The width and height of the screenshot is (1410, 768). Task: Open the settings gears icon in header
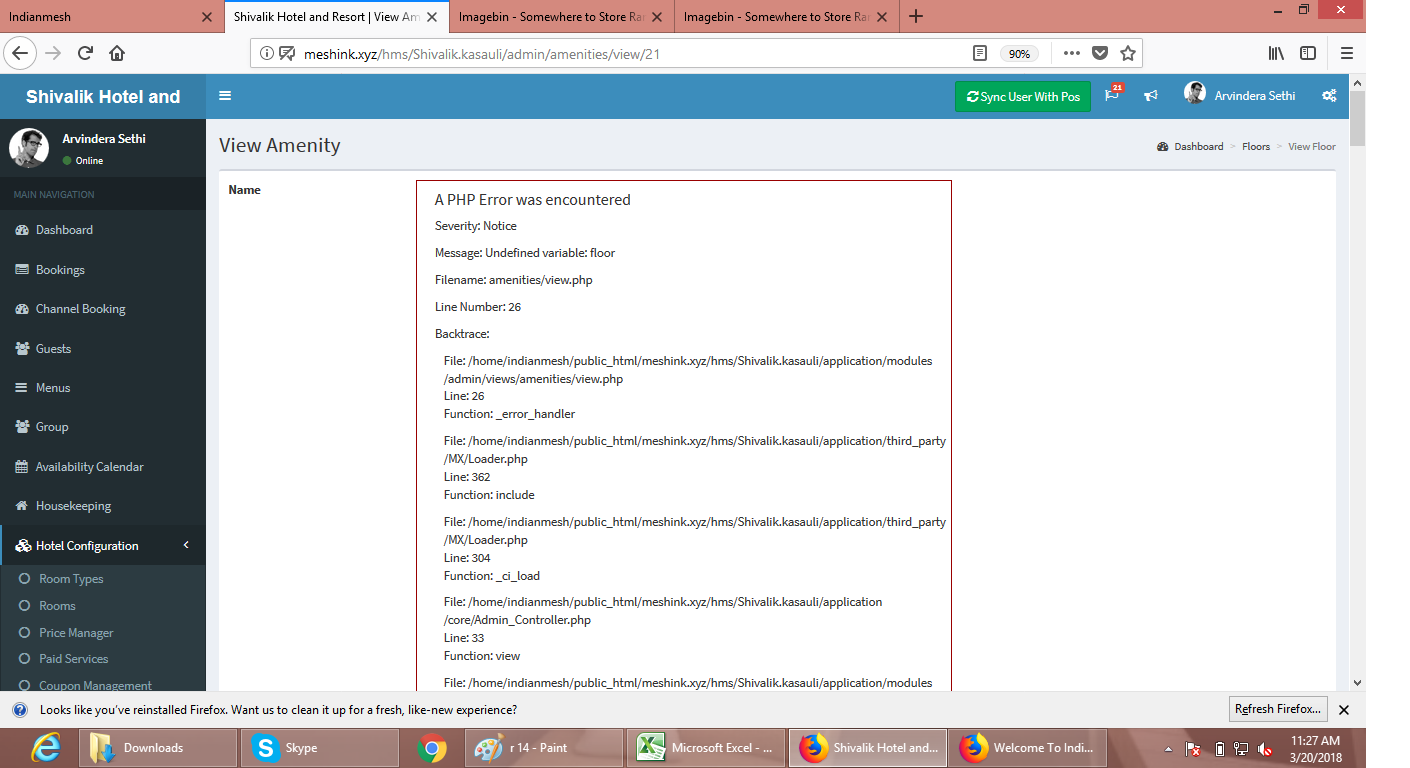(x=1329, y=96)
